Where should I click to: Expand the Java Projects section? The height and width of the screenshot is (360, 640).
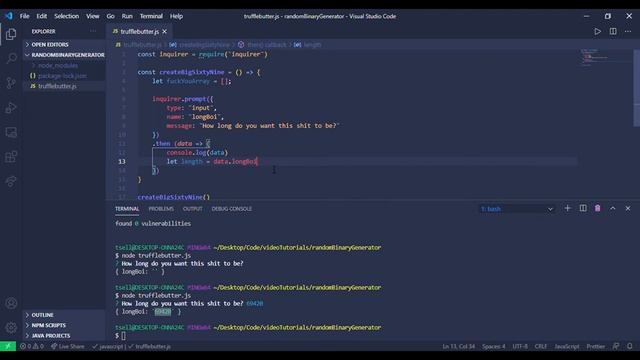(64, 336)
